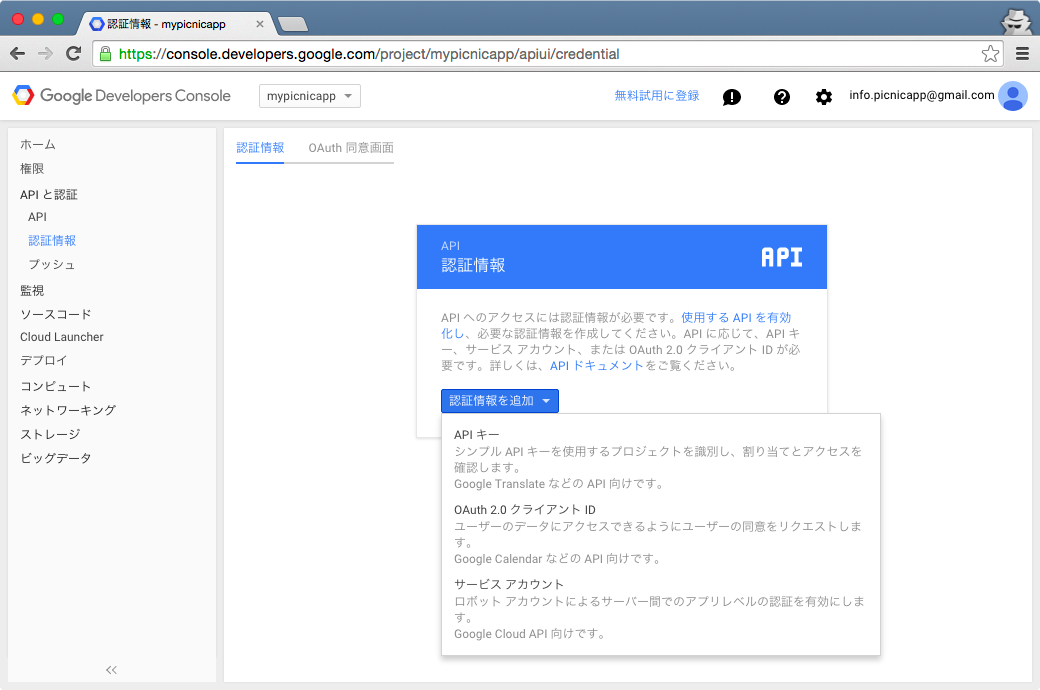Viewport: 1040px width, 690px height.
Task: Click the blue API 認証情報 card header
Action: 621,257
